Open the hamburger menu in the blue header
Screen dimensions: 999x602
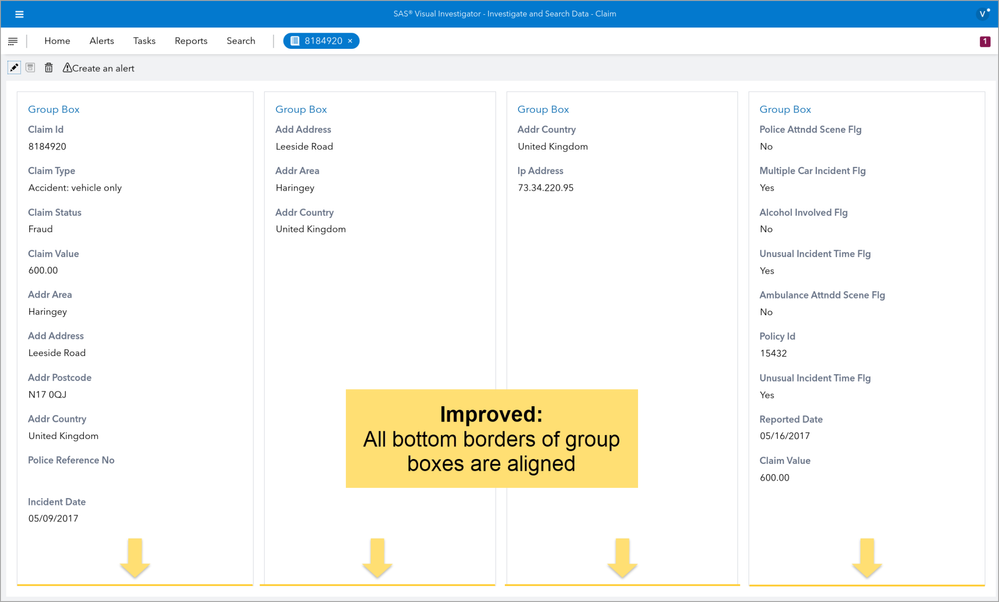[x=19, y=14]
